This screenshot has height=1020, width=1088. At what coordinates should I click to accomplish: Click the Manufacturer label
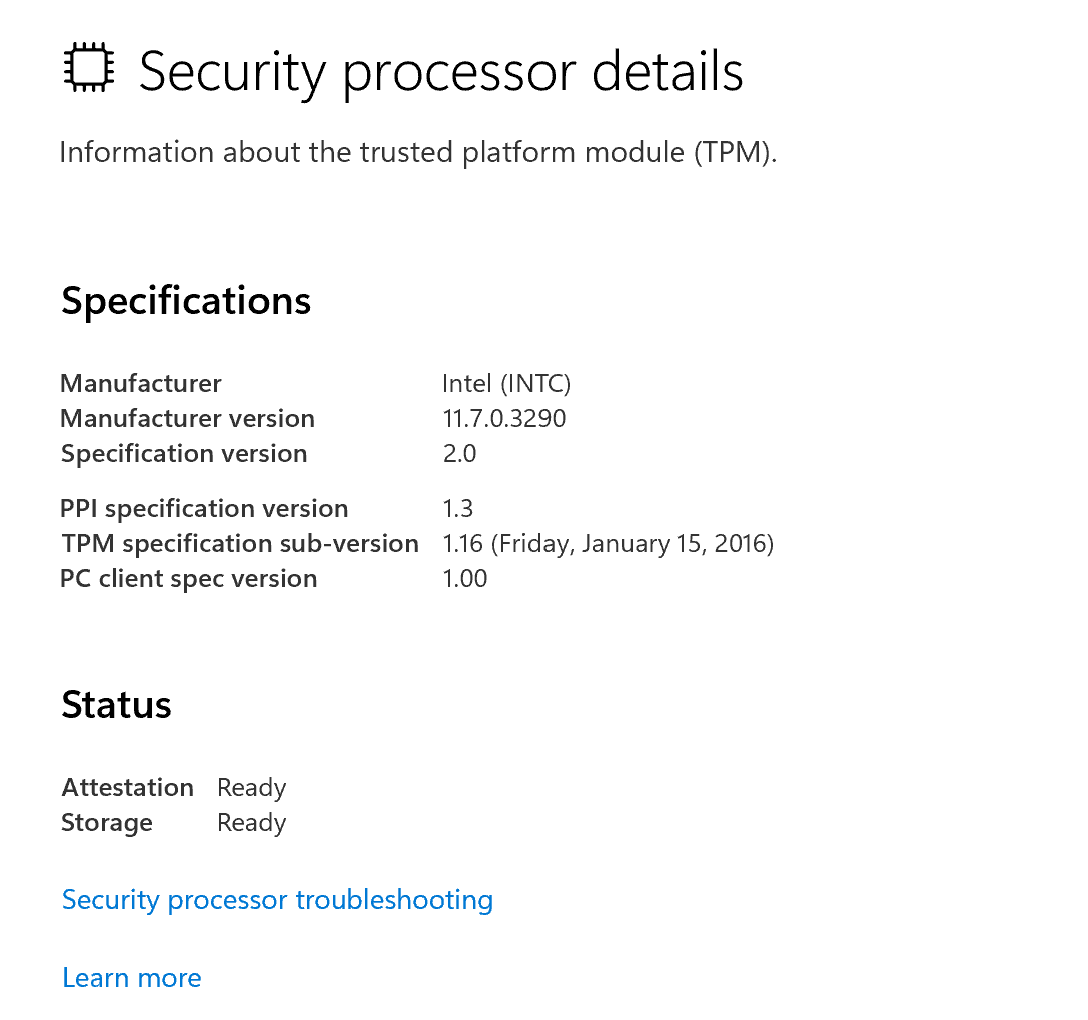pos(141,383)
